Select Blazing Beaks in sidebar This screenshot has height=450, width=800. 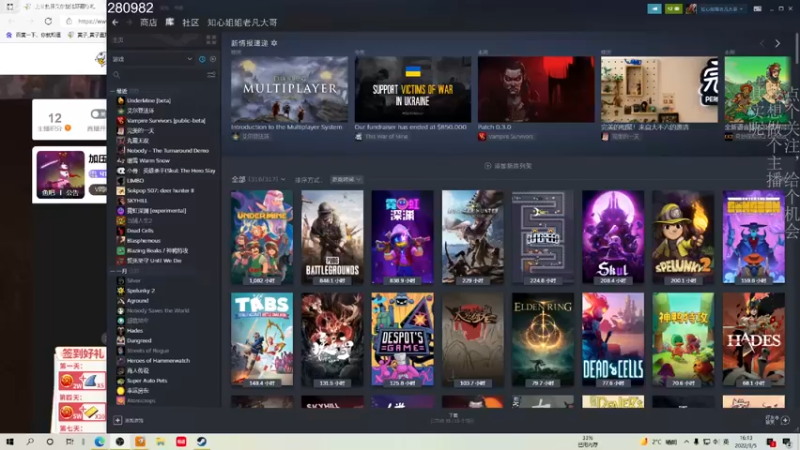point(157,251)
